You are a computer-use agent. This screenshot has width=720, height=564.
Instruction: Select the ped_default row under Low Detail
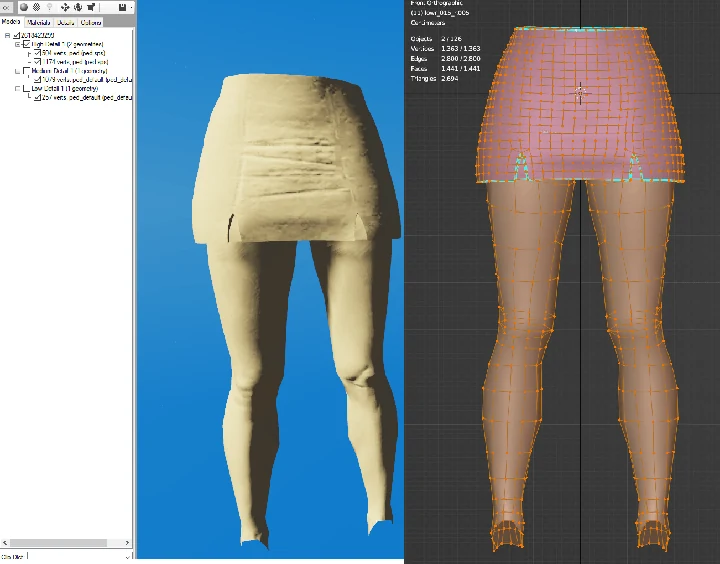[87, 97]
